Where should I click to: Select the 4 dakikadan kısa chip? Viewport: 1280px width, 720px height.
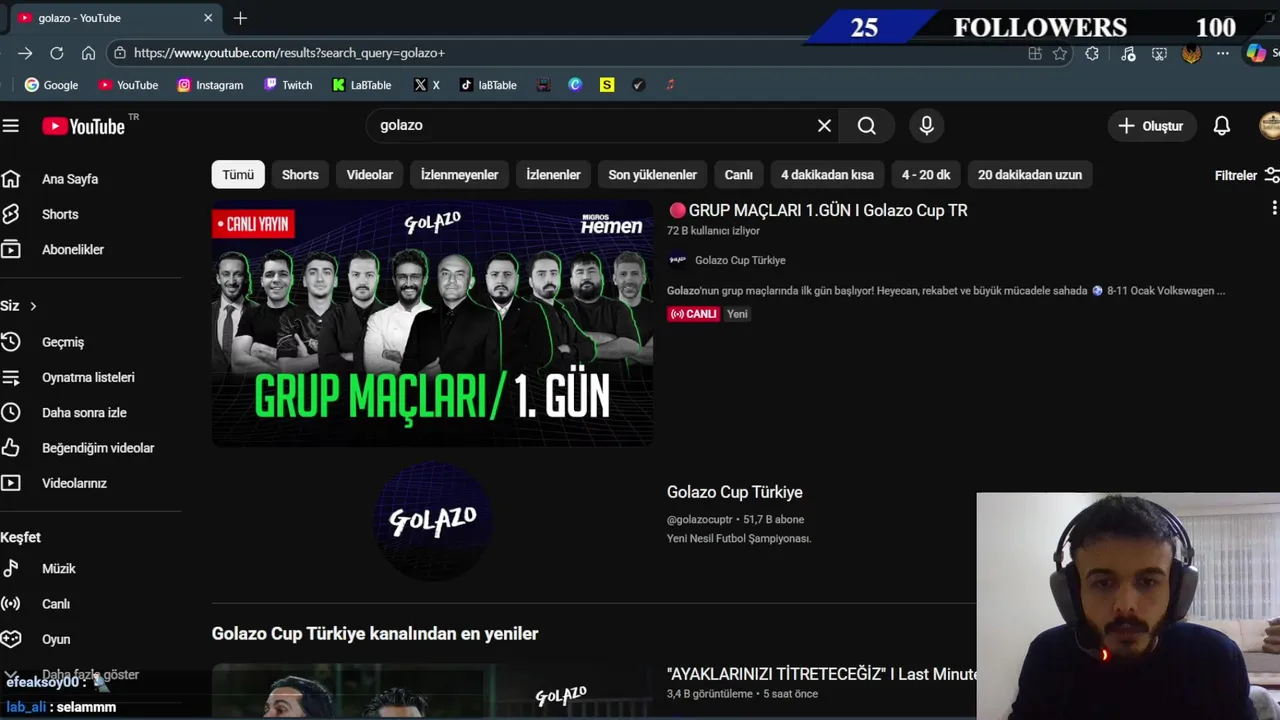click(x=827, y=175)
